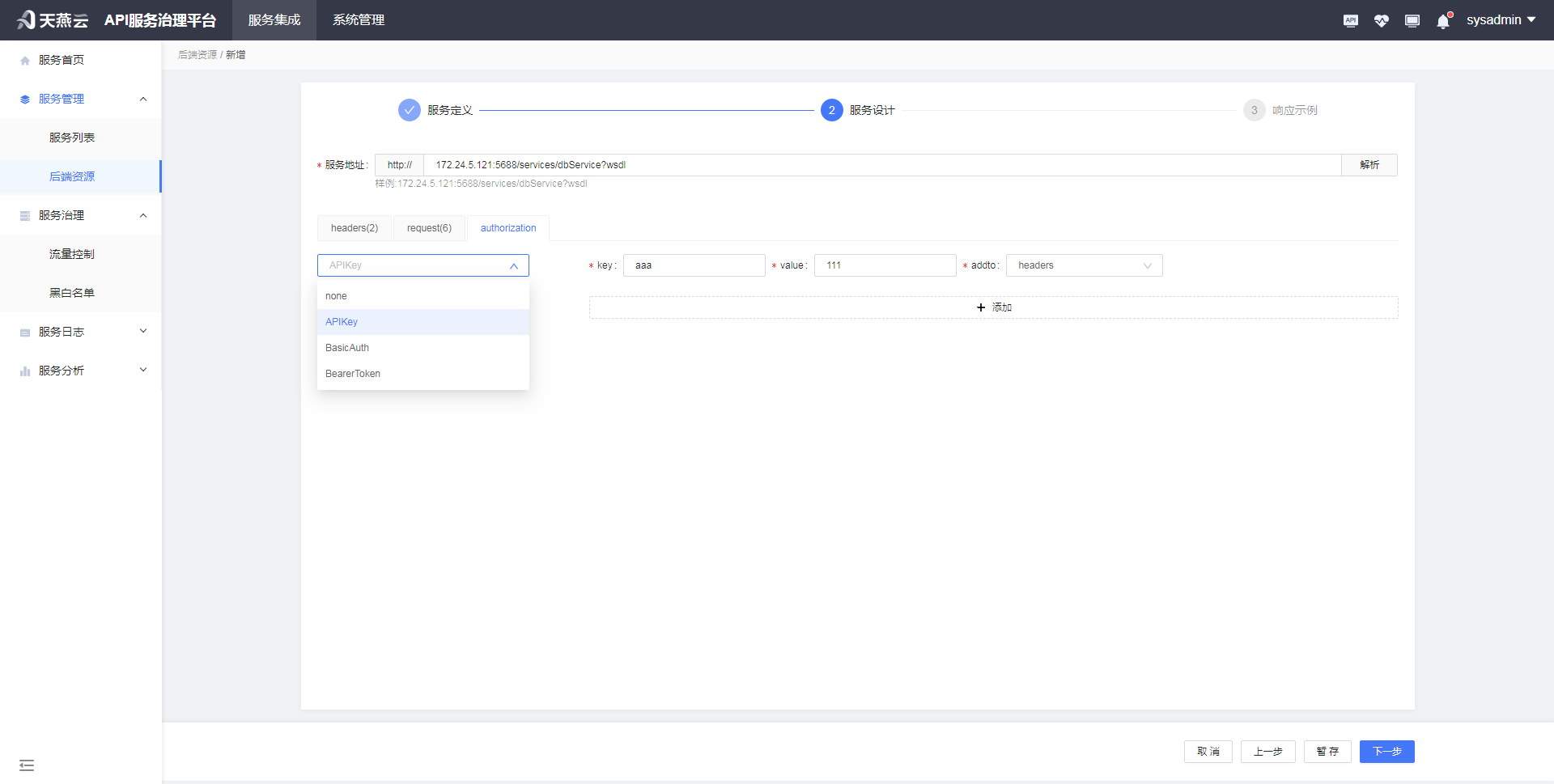
Task: Open the notification bell with red badge
Action: tap(1442, 20)
